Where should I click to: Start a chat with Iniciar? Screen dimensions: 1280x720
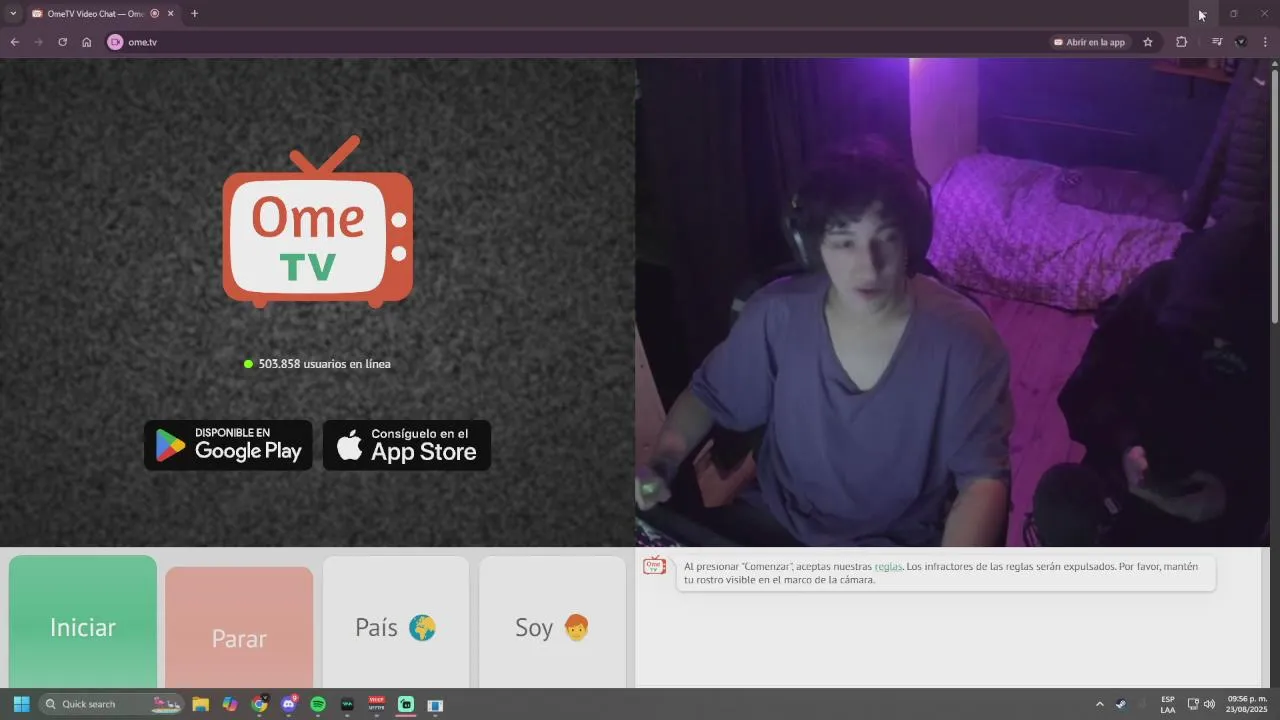(83, 622)
